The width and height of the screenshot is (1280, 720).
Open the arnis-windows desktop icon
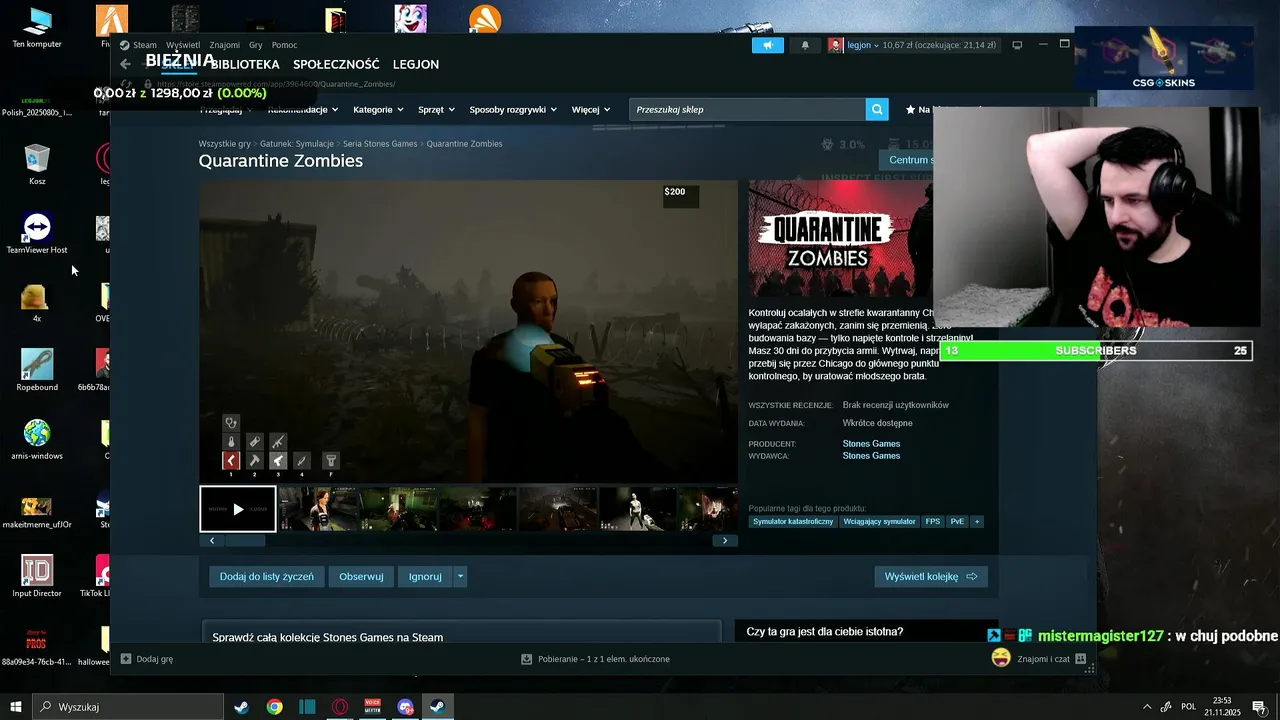pyautogui.click(x=37, y=439)
